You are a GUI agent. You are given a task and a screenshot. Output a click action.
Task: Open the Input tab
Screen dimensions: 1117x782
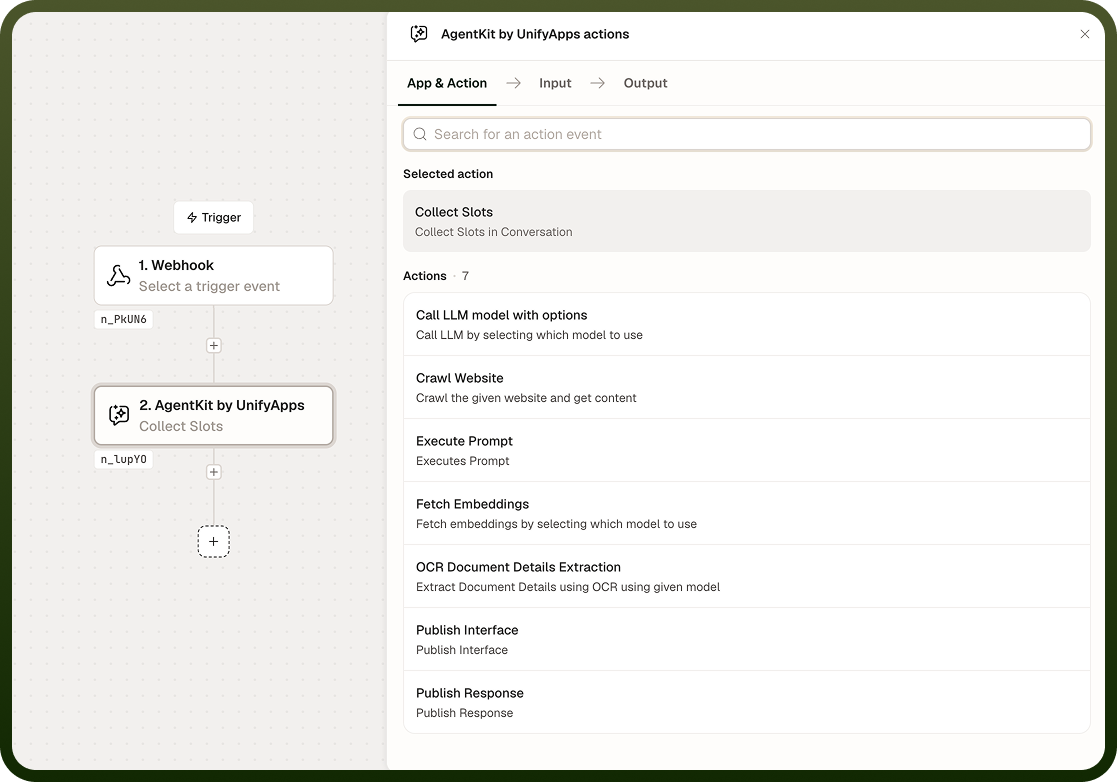click(x=555, y=83)
